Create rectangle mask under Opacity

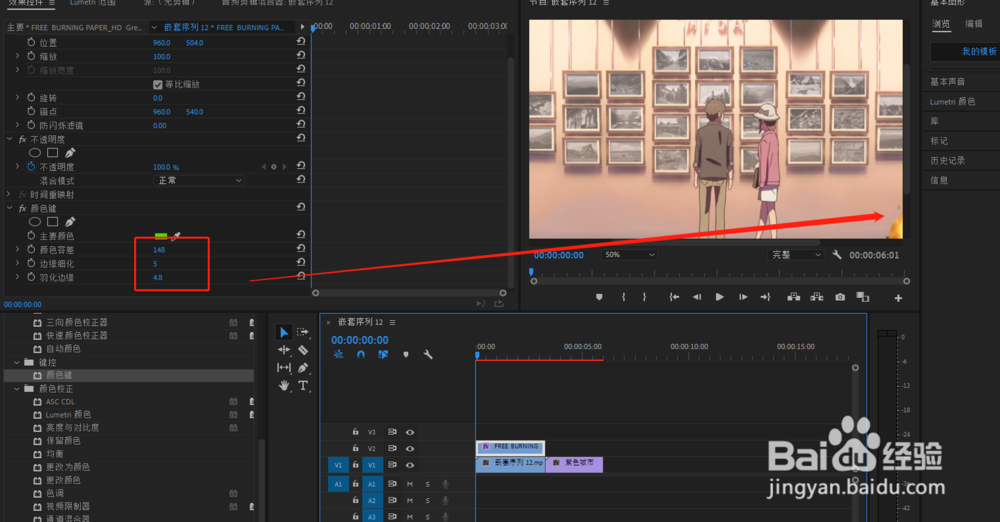click(52, 153)
